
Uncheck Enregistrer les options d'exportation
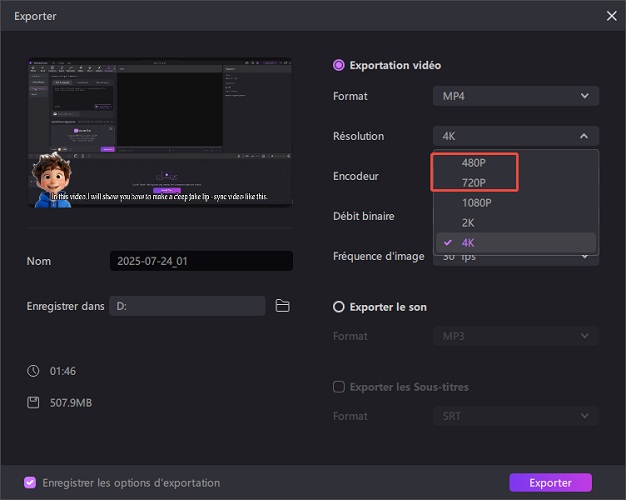[x=30, y=483]
